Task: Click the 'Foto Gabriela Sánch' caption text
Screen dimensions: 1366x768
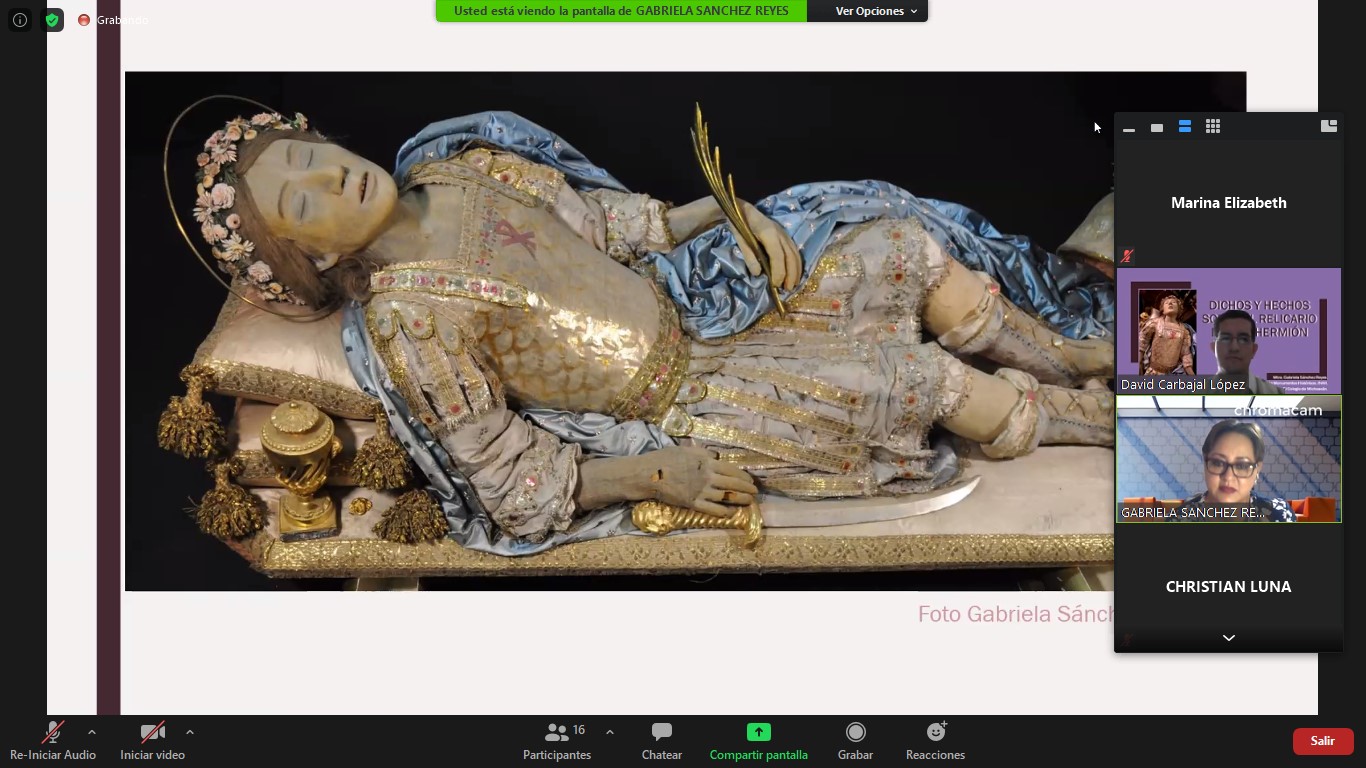Action: click(1015, 614)
